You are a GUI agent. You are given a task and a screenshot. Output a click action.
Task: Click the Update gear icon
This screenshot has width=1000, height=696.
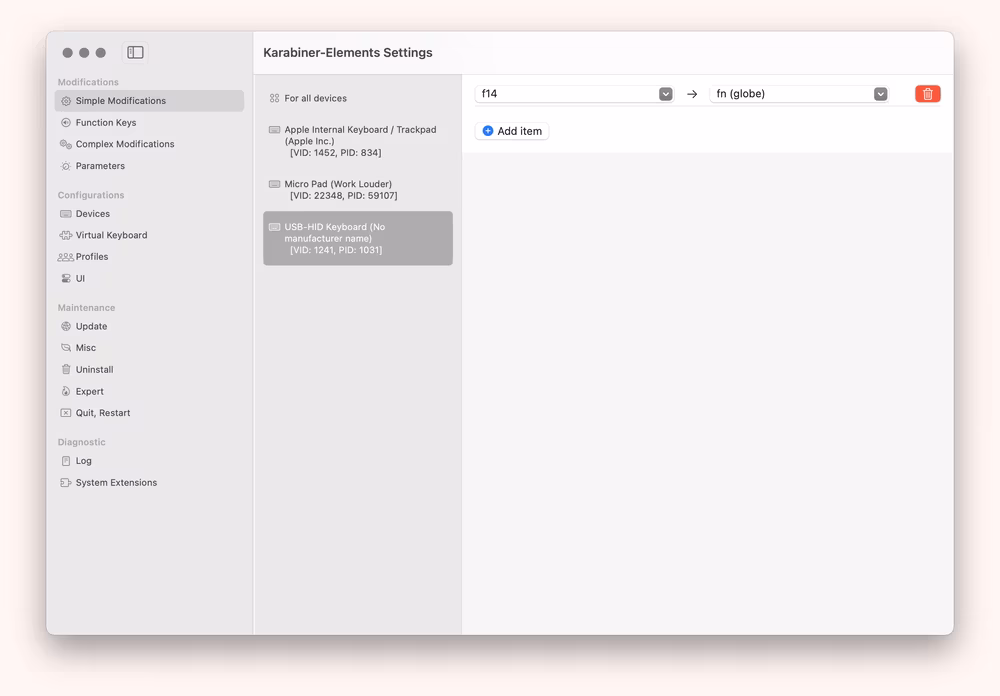66,327
